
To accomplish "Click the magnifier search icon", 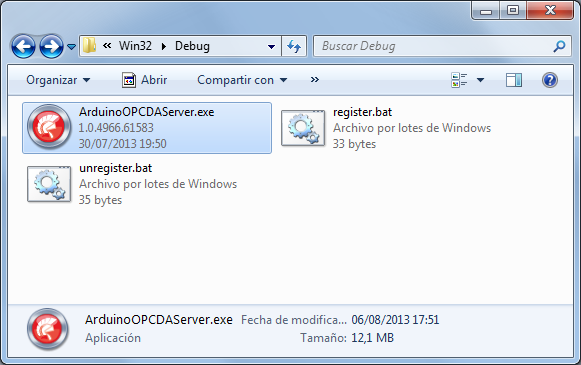I will click(x=560, y=46).
